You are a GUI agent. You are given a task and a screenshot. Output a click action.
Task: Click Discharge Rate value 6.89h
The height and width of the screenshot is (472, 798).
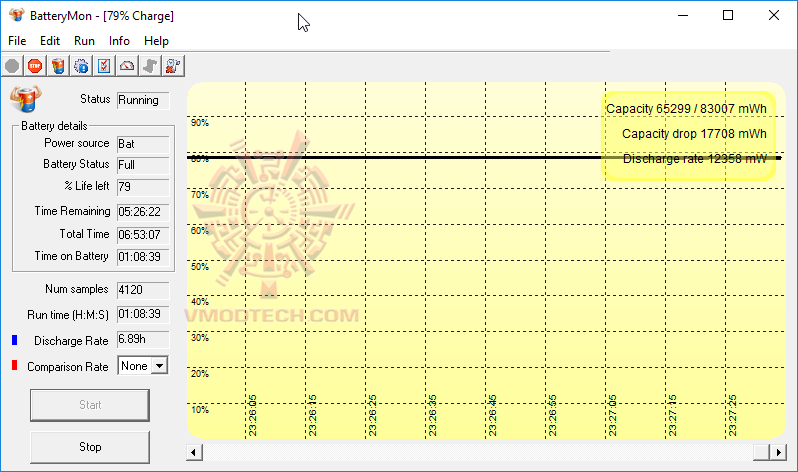coord(143,340)
